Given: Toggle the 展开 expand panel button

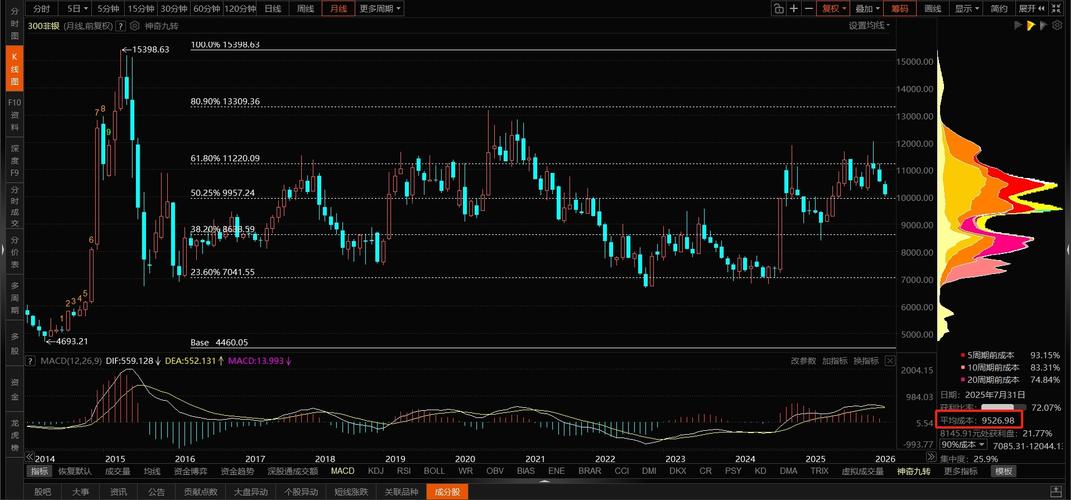Looking at the screenshot, I should point(1029,9).
